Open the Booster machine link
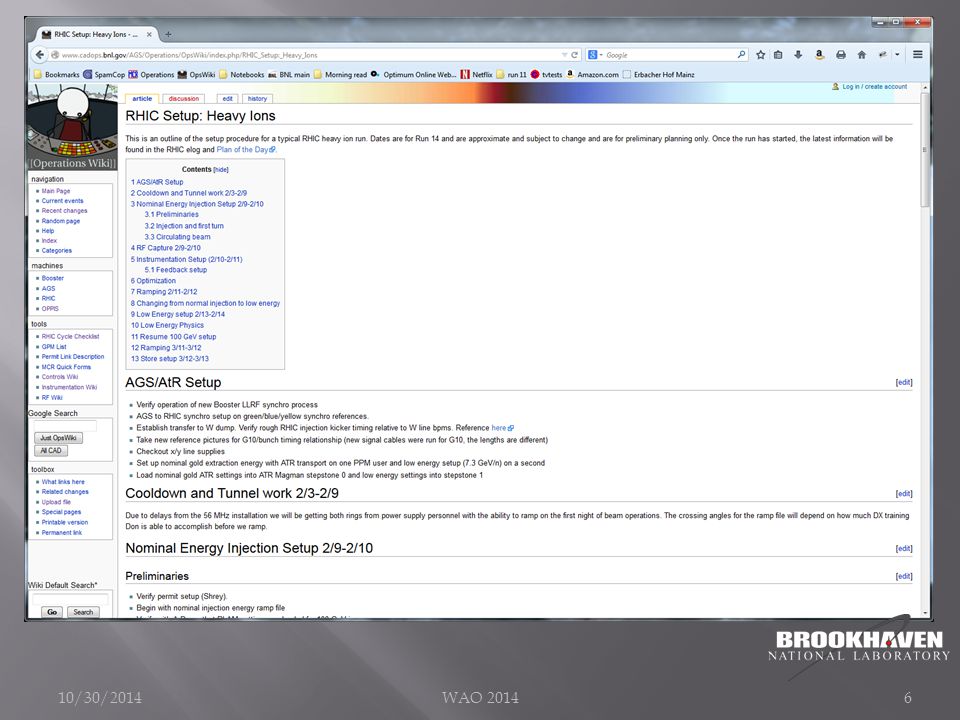The image size is (960, 720). [53, 278]
